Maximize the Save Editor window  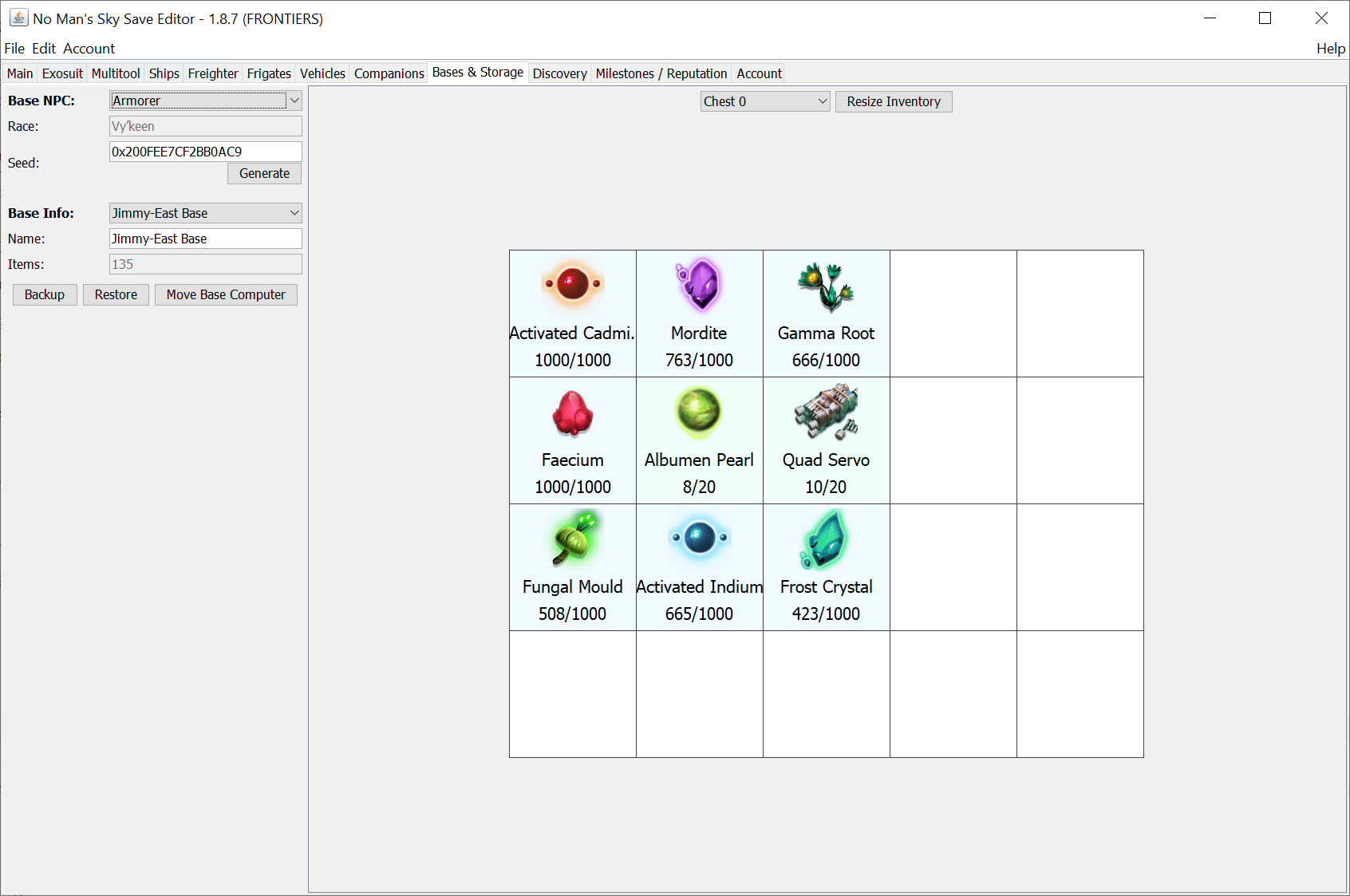click(x=1265, y=18)
